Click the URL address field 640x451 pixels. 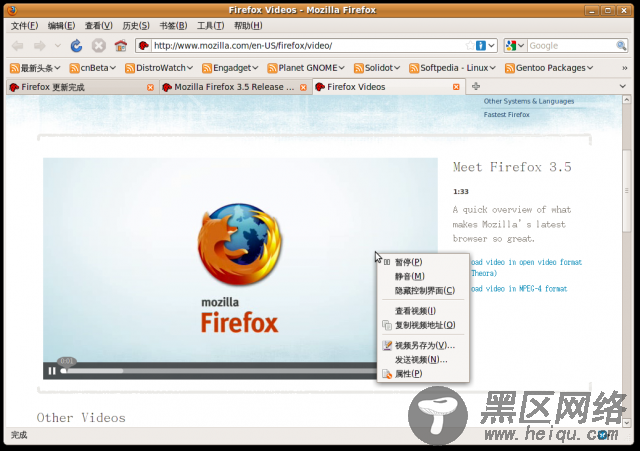308,46
